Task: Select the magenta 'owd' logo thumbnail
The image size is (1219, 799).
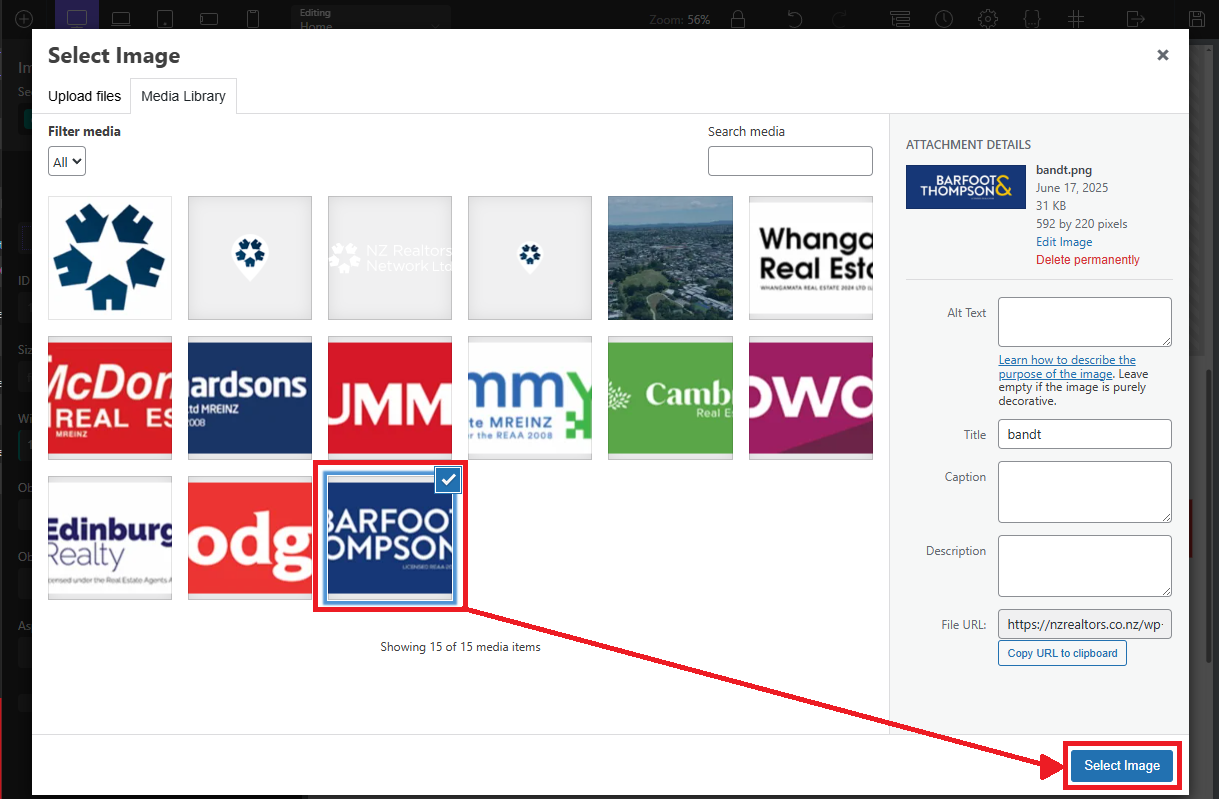Action: pyautogui.click(x=811, y=398)
